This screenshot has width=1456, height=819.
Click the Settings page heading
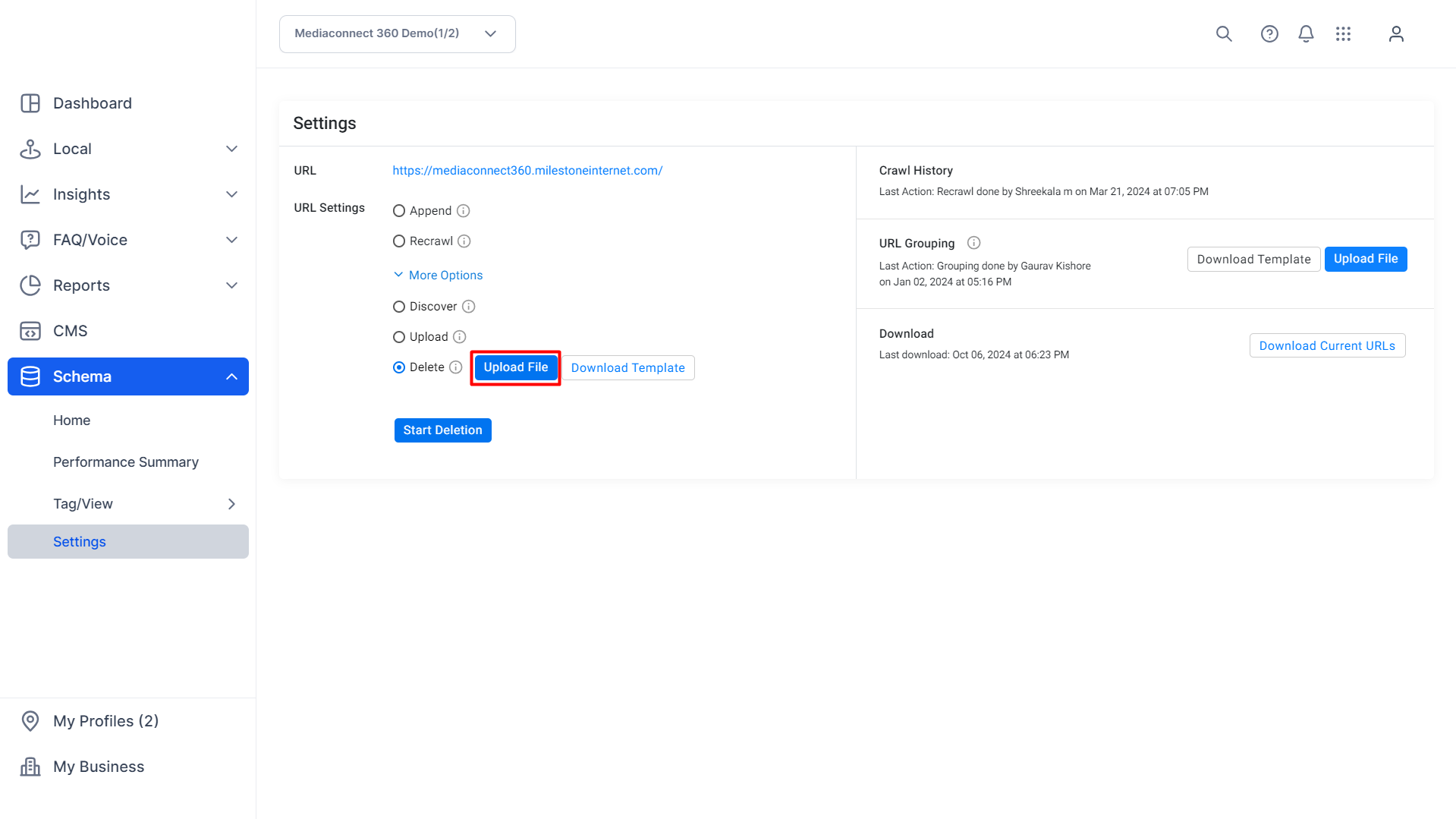click(x=325, y=123)
